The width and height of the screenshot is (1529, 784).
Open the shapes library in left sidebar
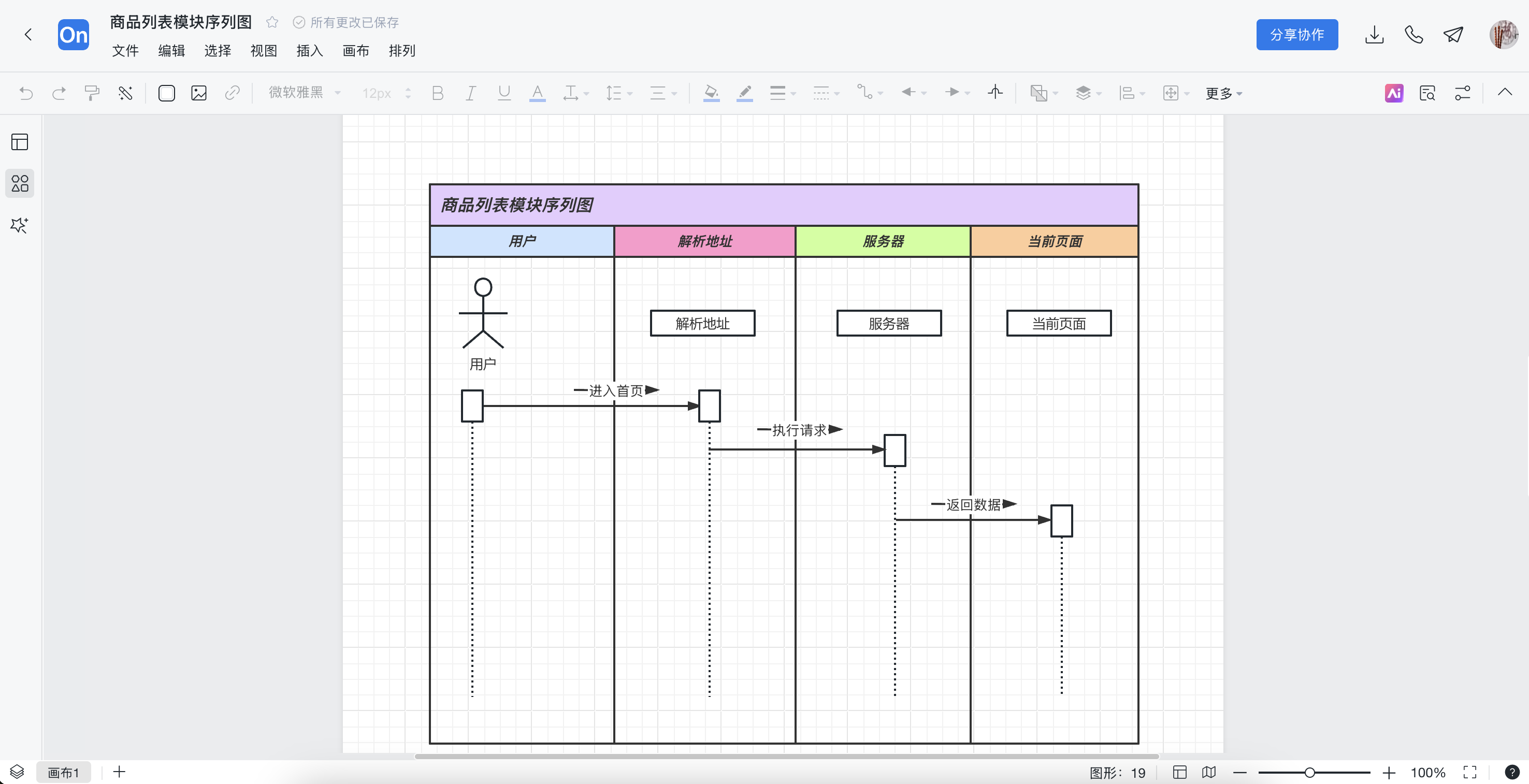pyautogui.click(x=20, y=183)
